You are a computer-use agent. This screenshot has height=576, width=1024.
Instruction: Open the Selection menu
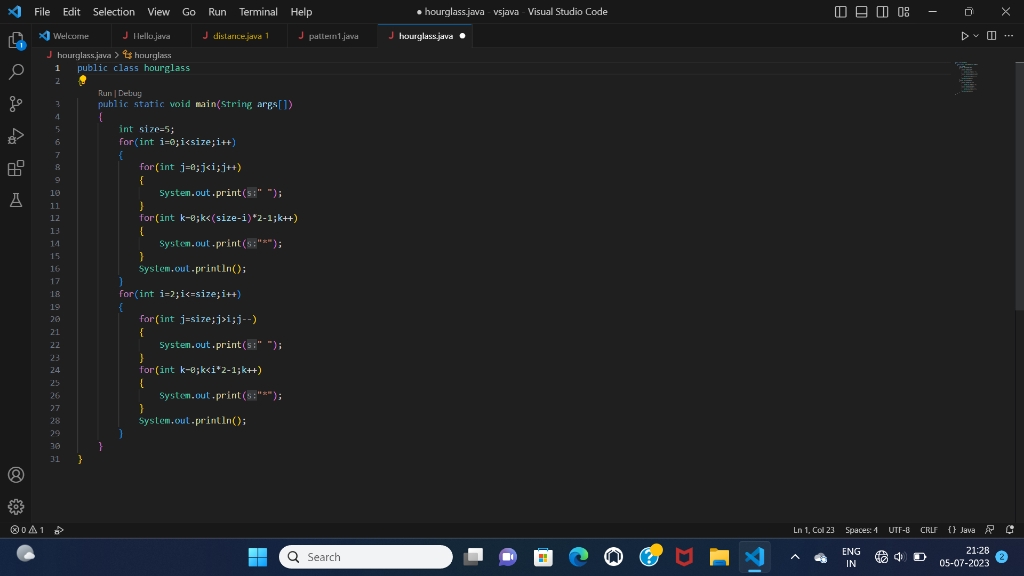pos(114,12)
